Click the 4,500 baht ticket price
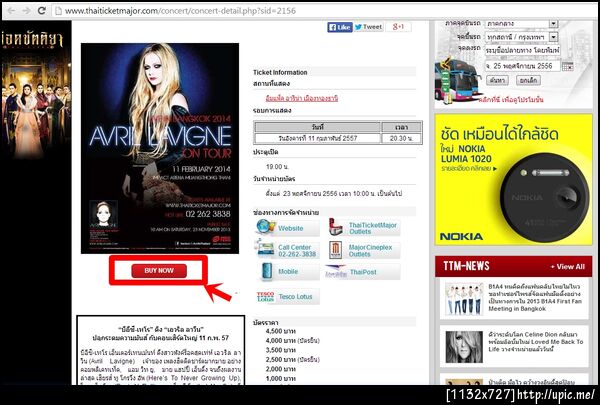Viewport: 600px width, 405px height. pyautogui.click(x=280, y=331)
